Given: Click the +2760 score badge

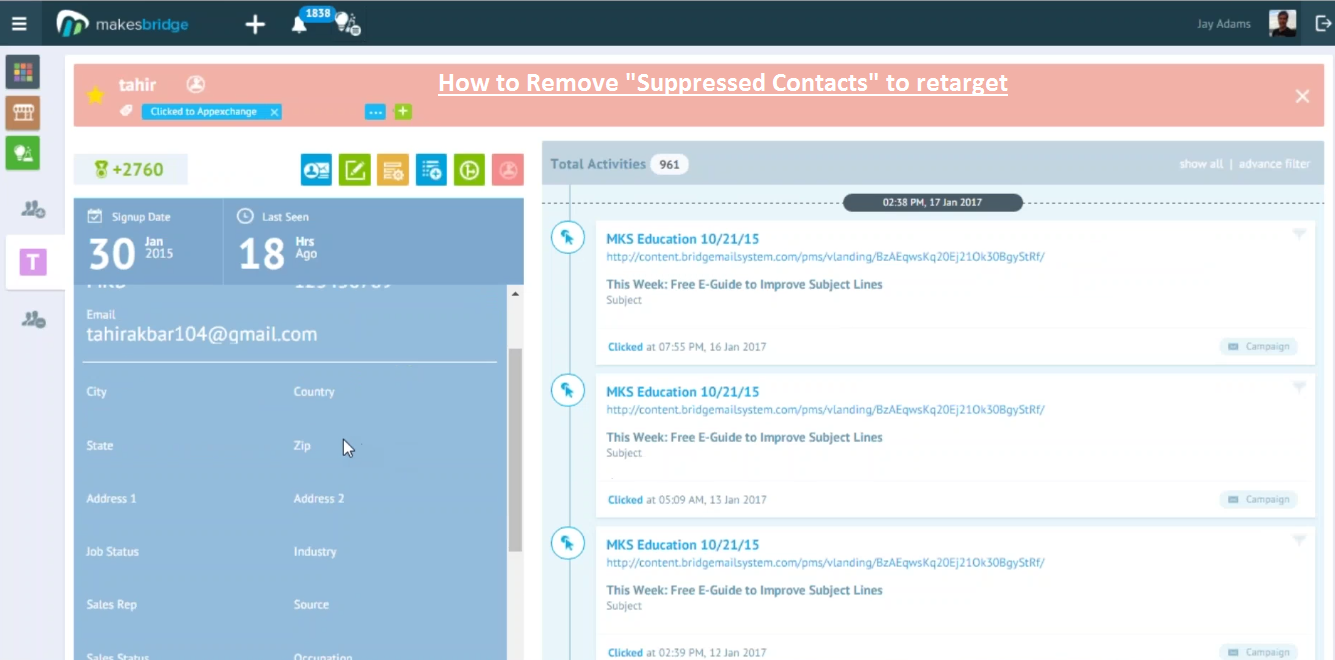Looking at the screenshot, I should pos(130,169).
